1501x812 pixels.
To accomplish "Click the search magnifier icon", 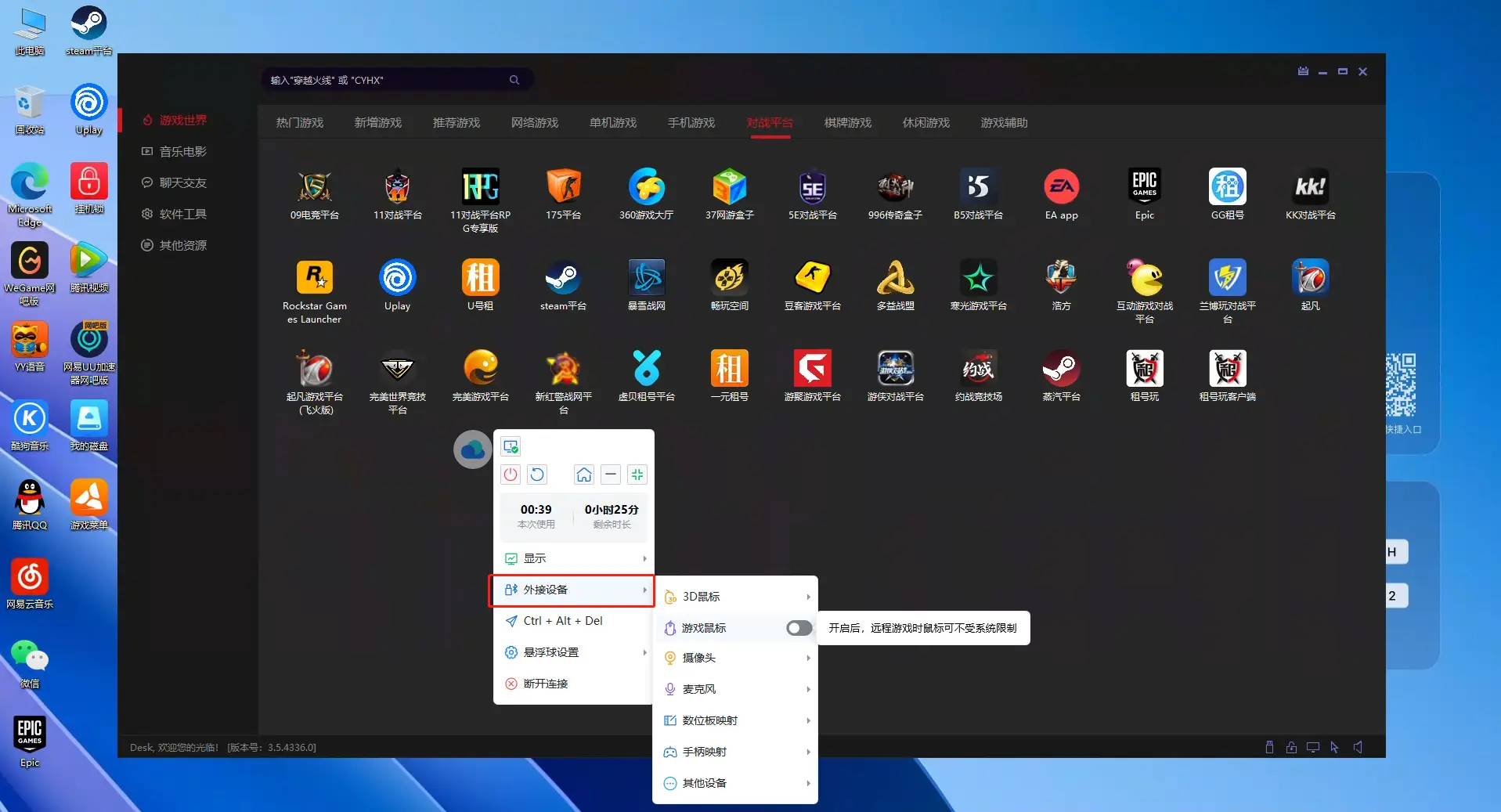I will (514, 80).
